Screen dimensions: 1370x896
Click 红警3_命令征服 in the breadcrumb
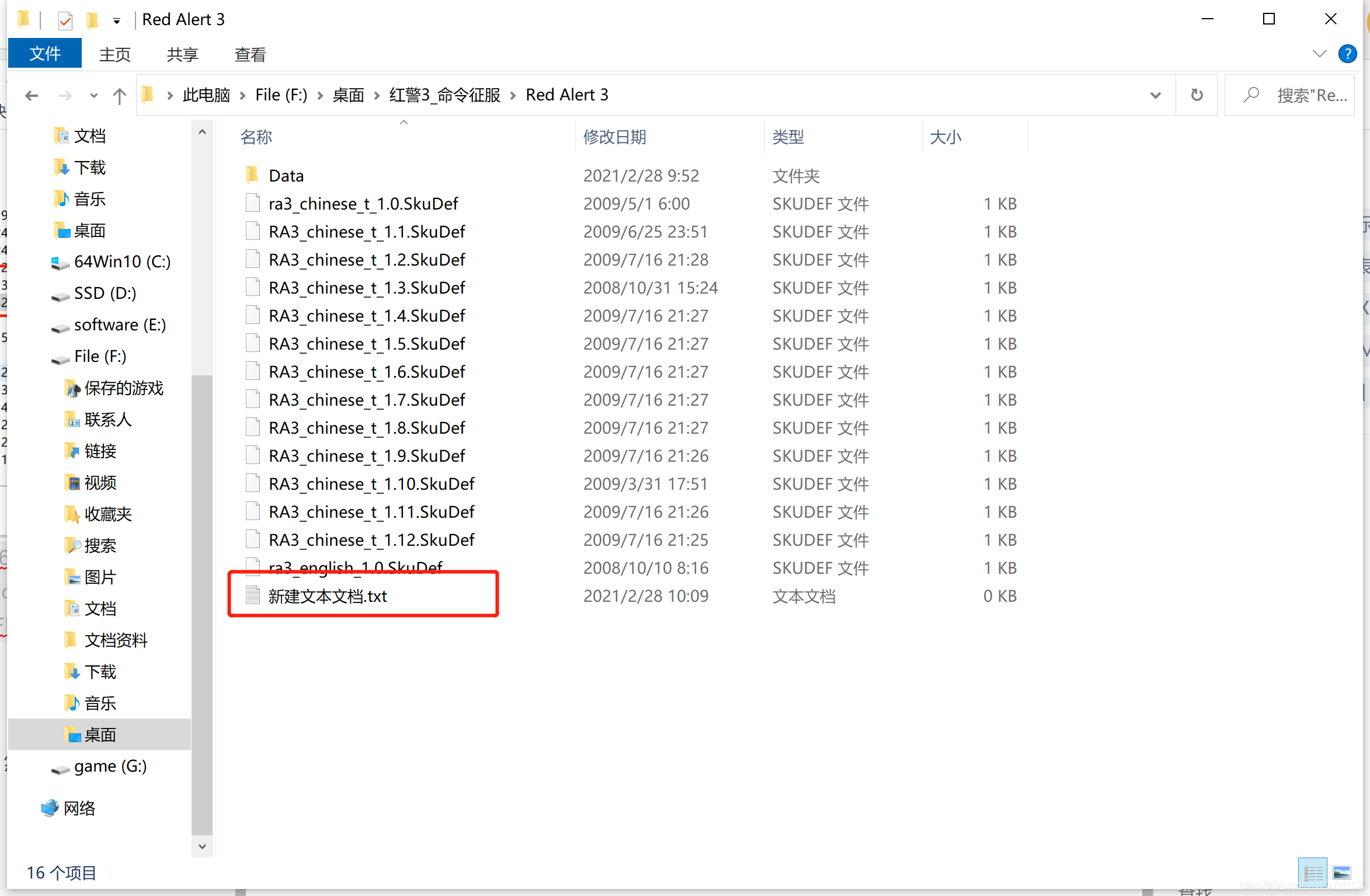pyautogui.click(x=444, y=95)
